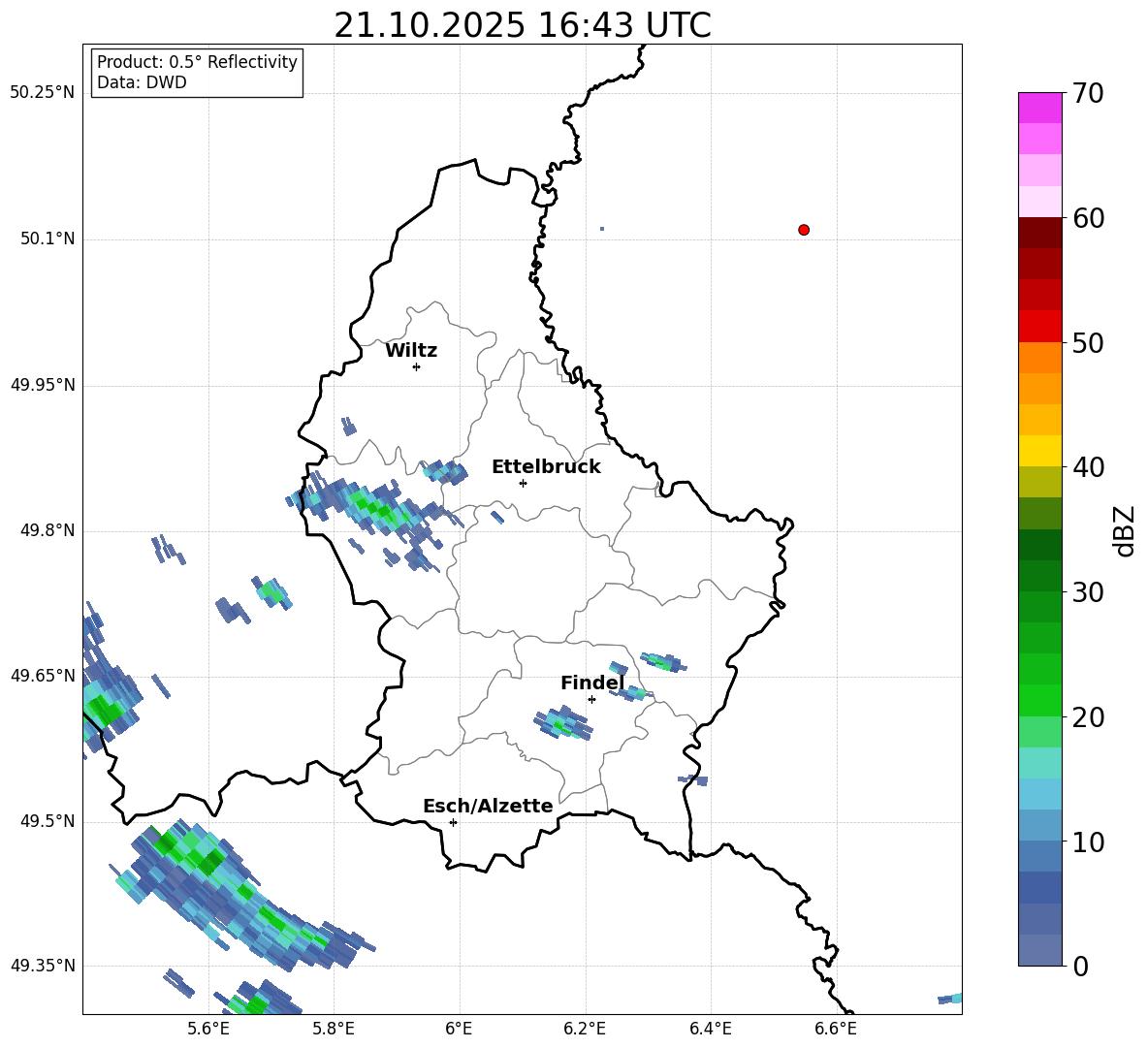Click the radar echo southwest of Findel

pos(562,723)
